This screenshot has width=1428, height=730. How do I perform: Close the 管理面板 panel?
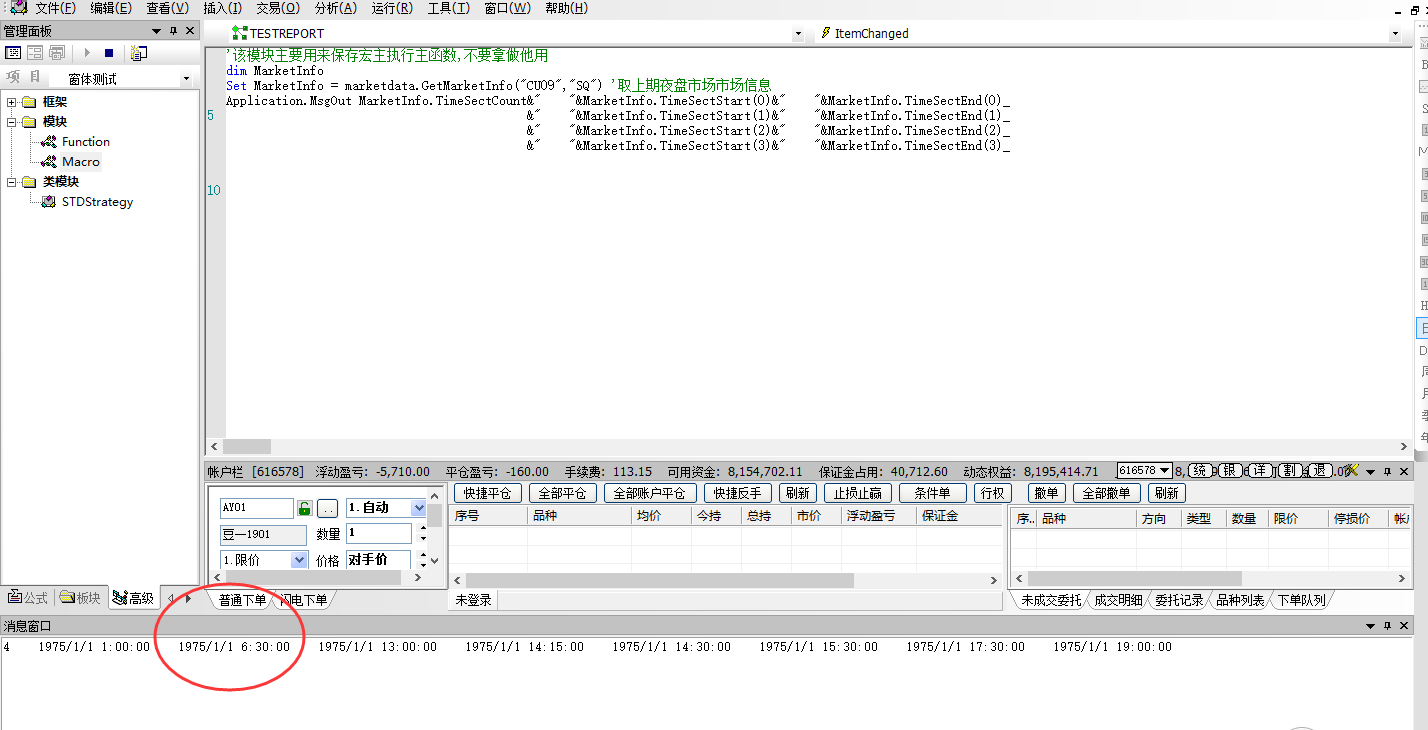(x=190, y=32)
